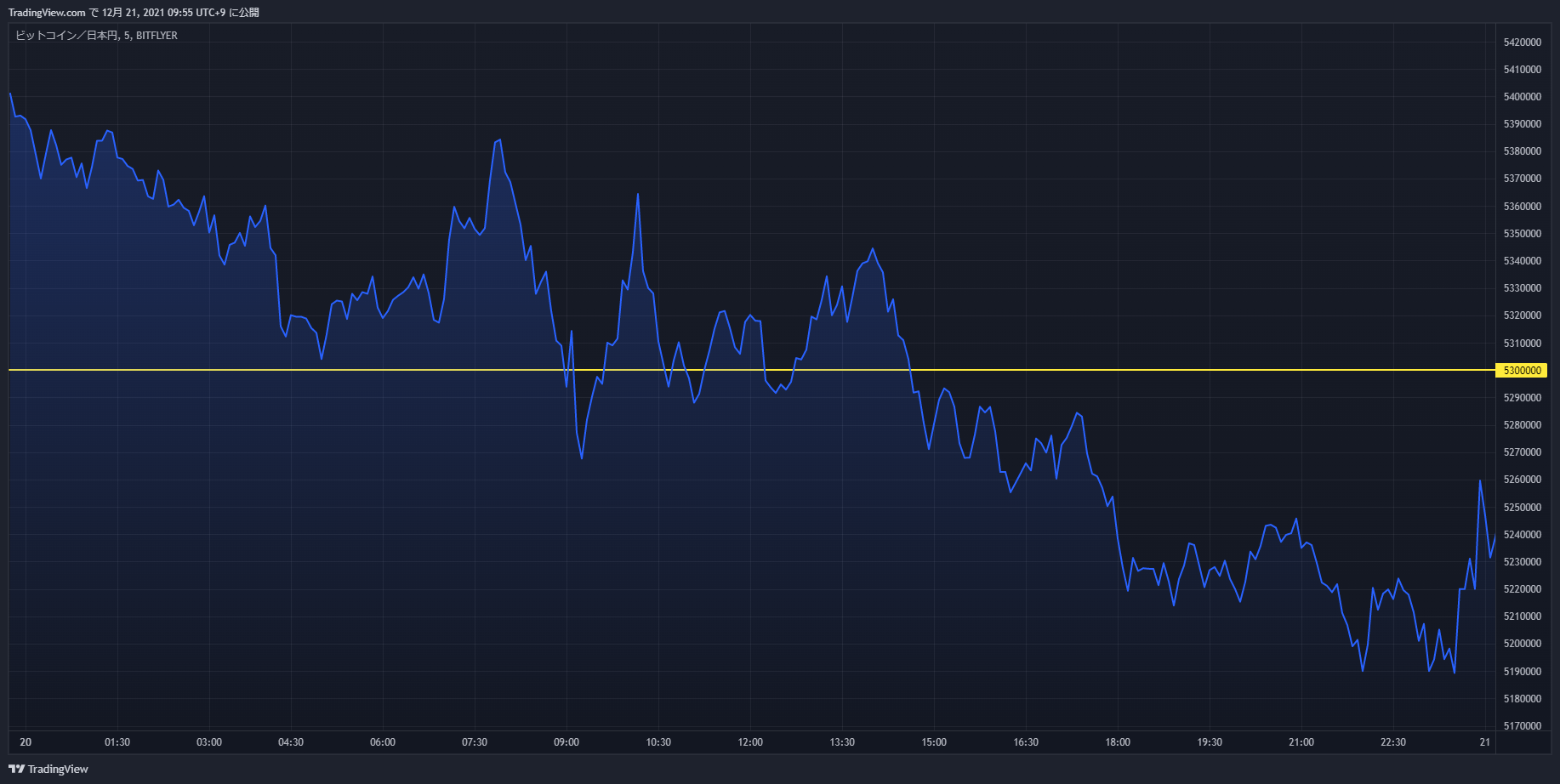Click the 5240000 price axis label

[1523, 535]
